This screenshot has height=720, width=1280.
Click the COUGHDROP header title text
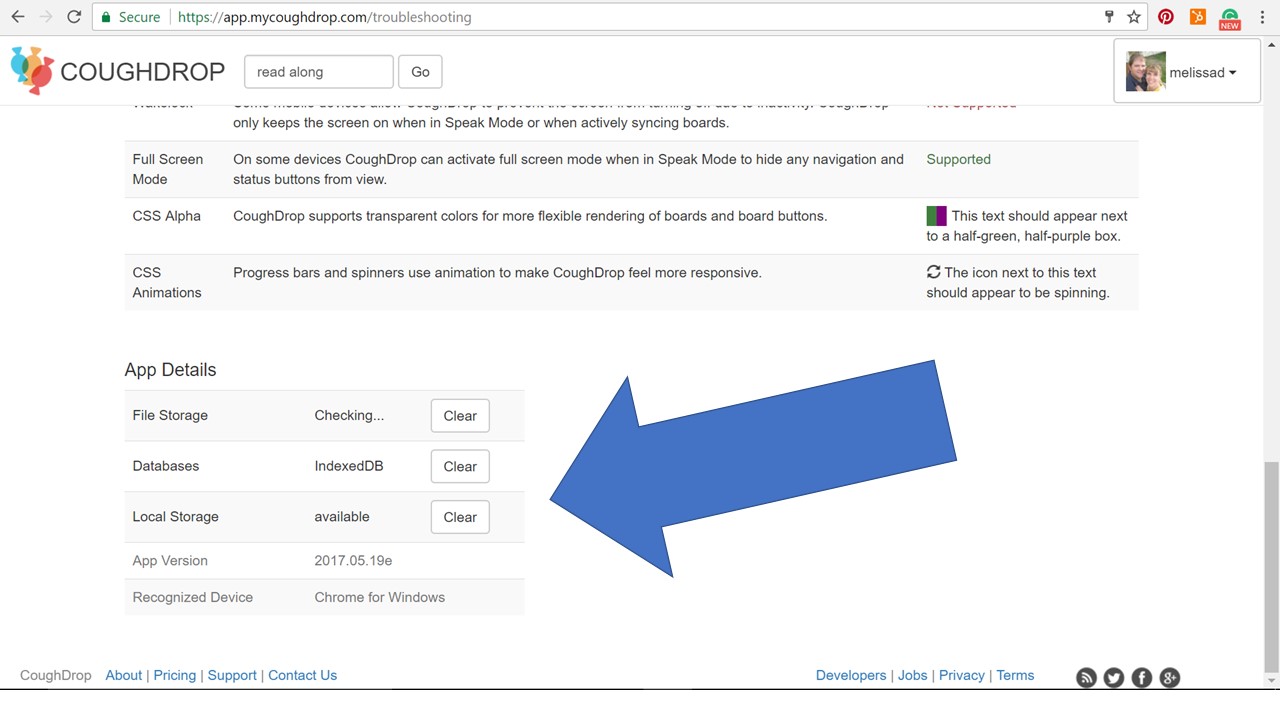[143, 72]
